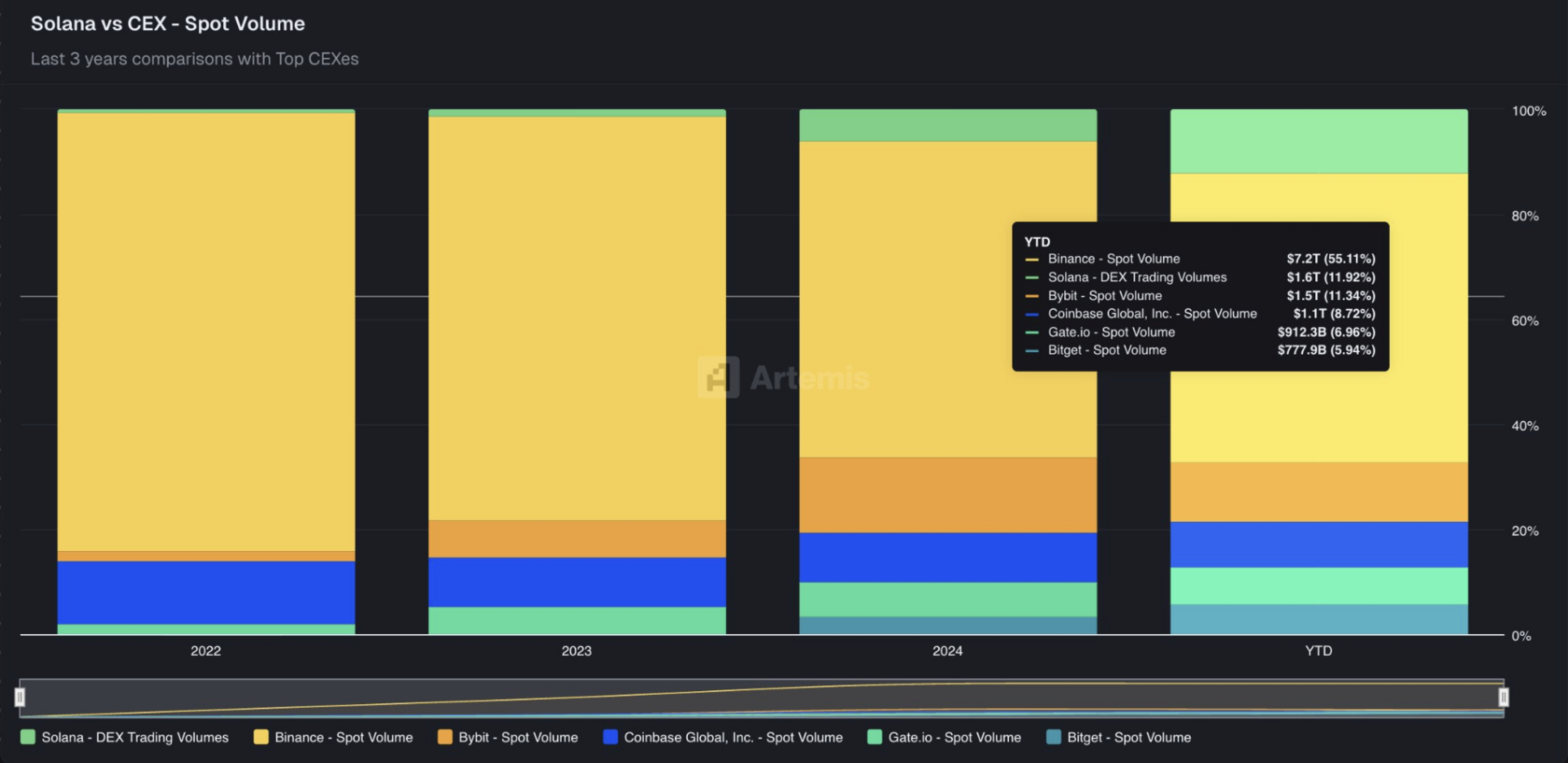1568x763 pixels.
Task: Click the 2023 x-axis label
Action: (x=576, y=651)
